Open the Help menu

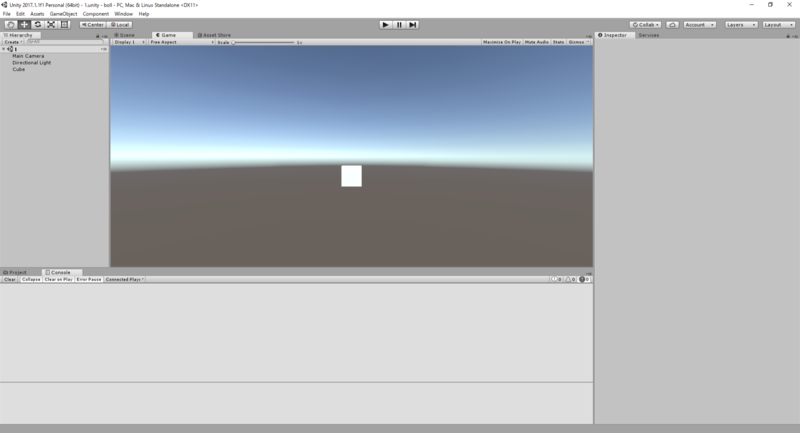pos(144,14)
